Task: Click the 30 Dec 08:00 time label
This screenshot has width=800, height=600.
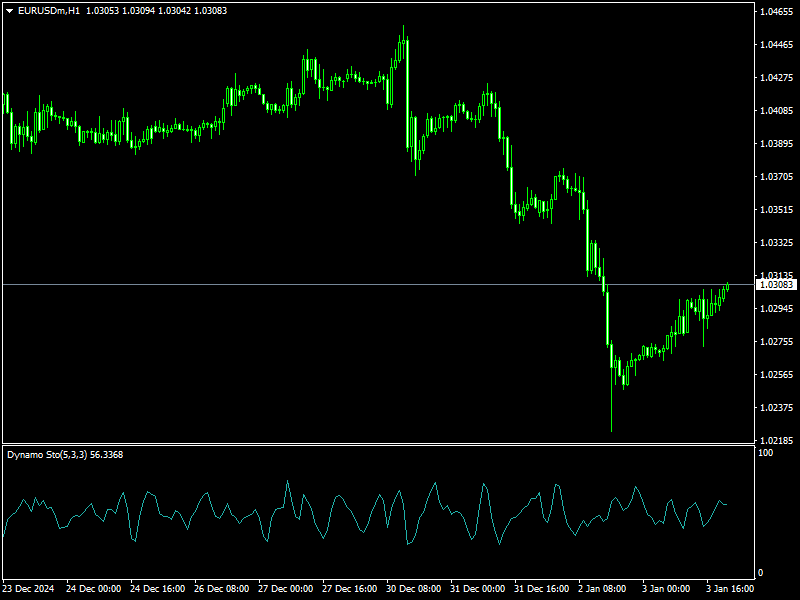Action: [x=413, y=589]
